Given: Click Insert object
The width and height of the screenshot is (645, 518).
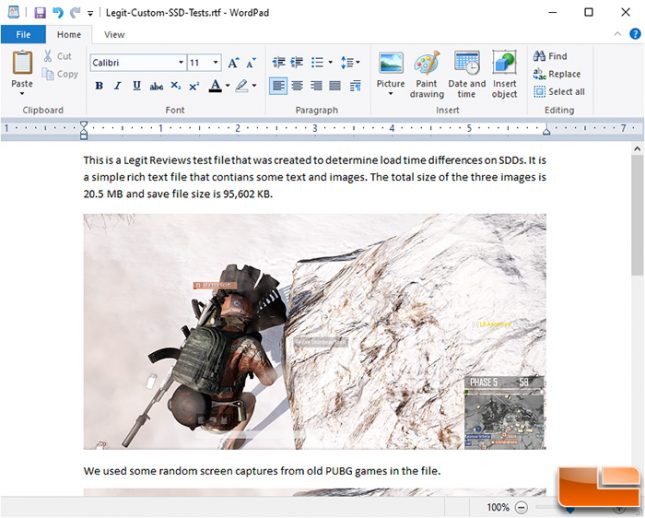Looking at the screenshot, I should tap(504, 74).
